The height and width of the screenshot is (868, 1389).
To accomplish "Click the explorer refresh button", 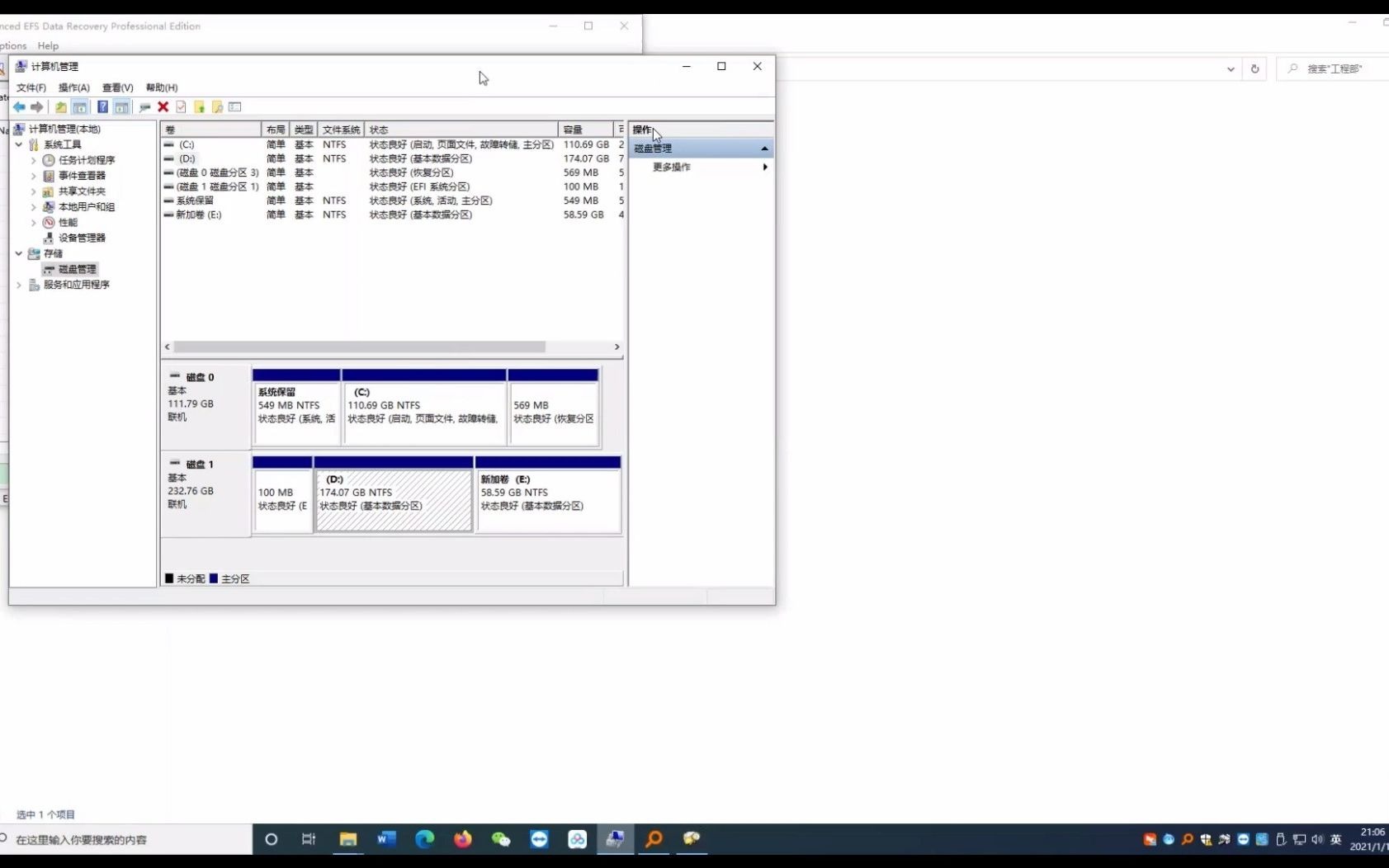I will [x=1254, y=68].
